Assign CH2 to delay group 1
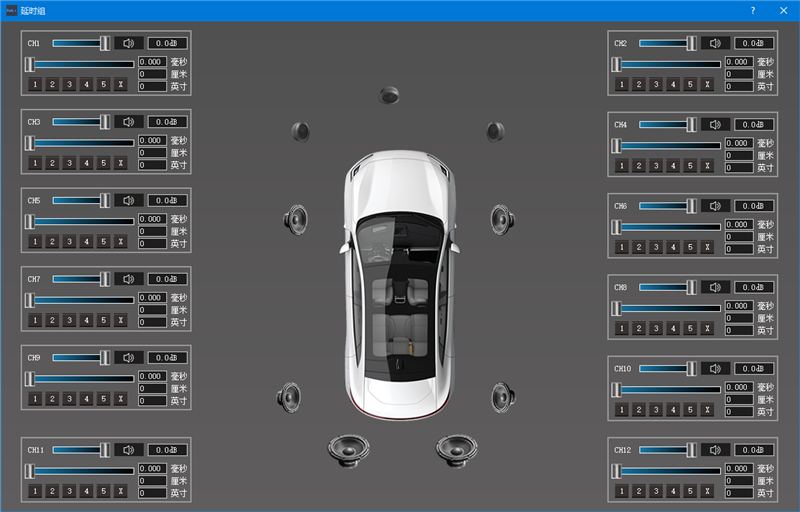 pyautogui.click(x=621, y=84)
